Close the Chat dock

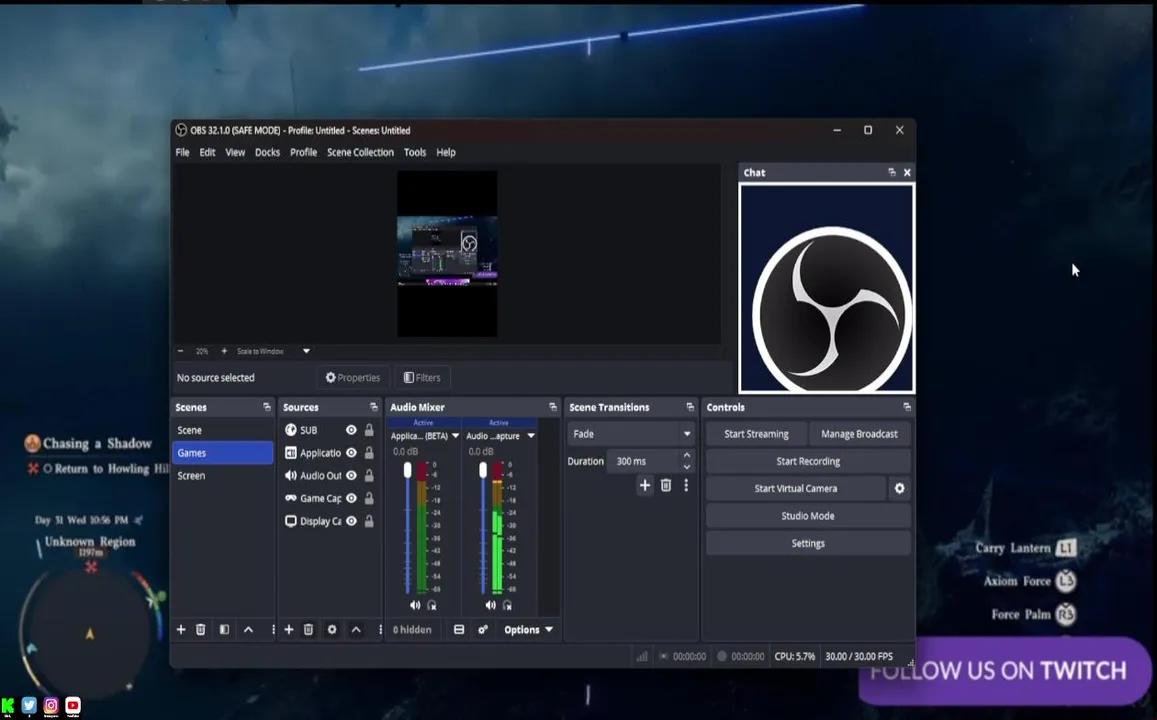coord(908,173)
